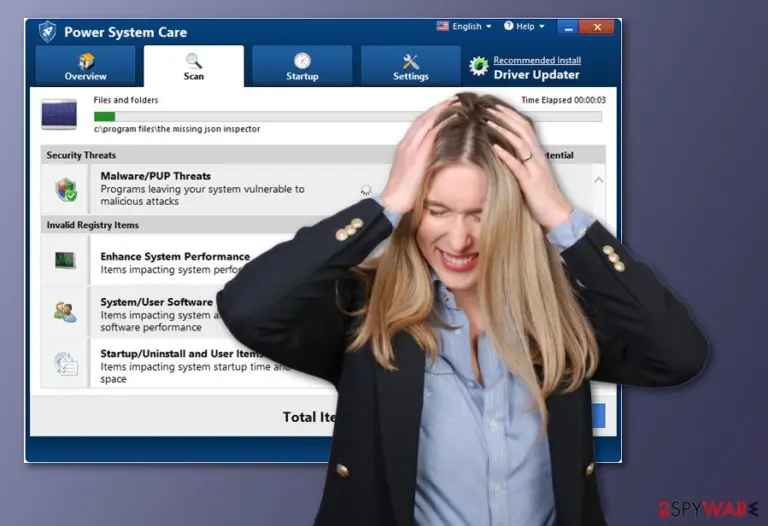Open the Settings tab

click(410, 66)
